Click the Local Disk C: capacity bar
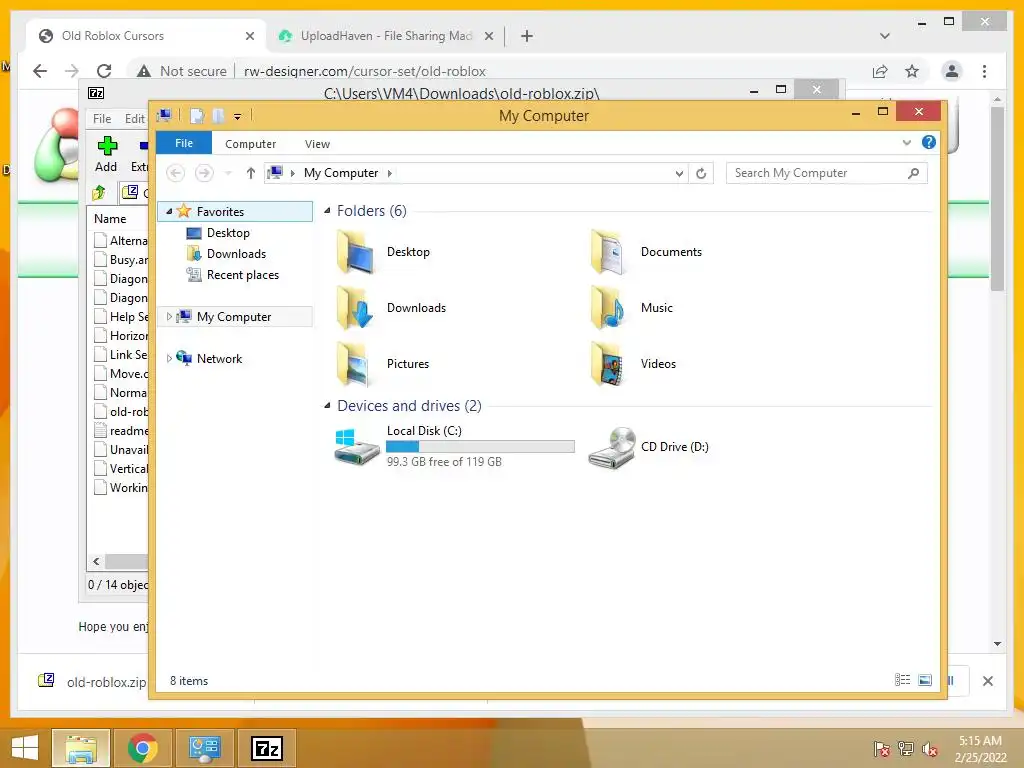 point(480,447)
